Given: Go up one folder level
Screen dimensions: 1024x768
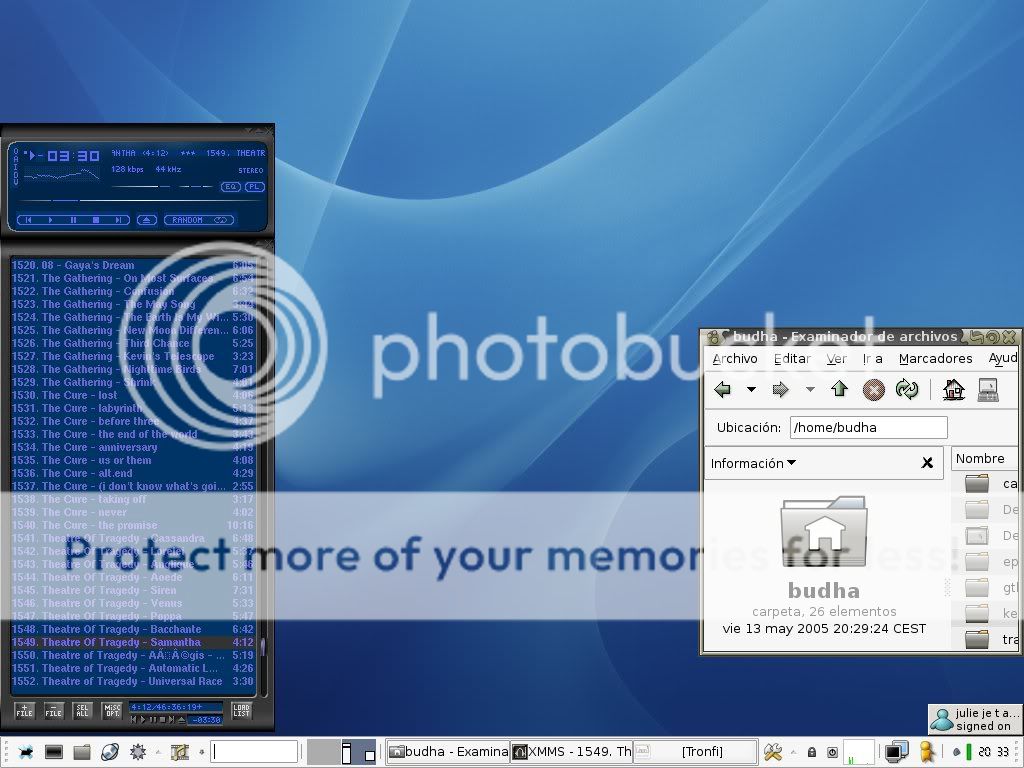Looking at the screenshot, I should 839,390.
